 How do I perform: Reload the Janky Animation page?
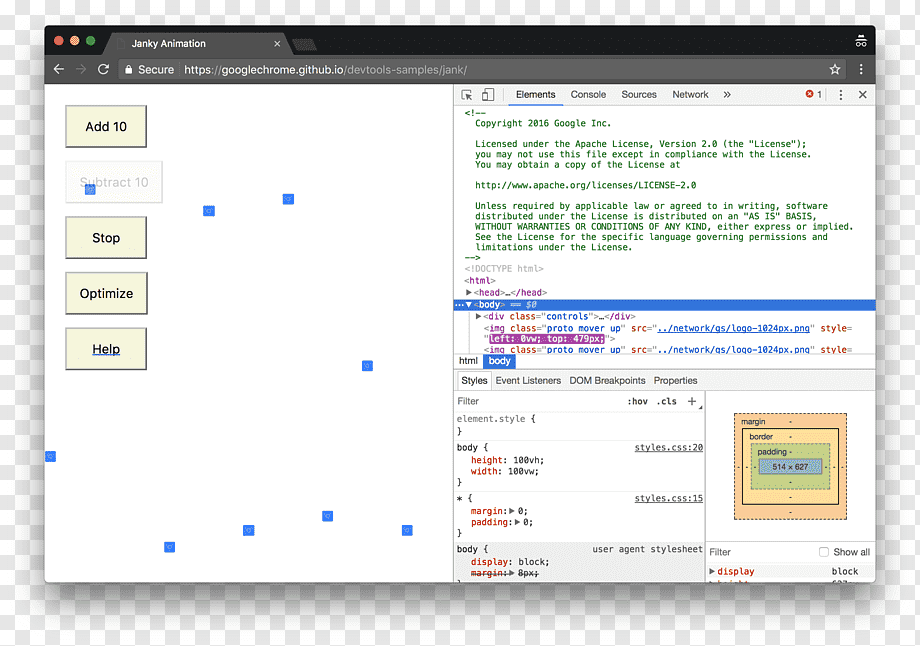tap(103, 69)
